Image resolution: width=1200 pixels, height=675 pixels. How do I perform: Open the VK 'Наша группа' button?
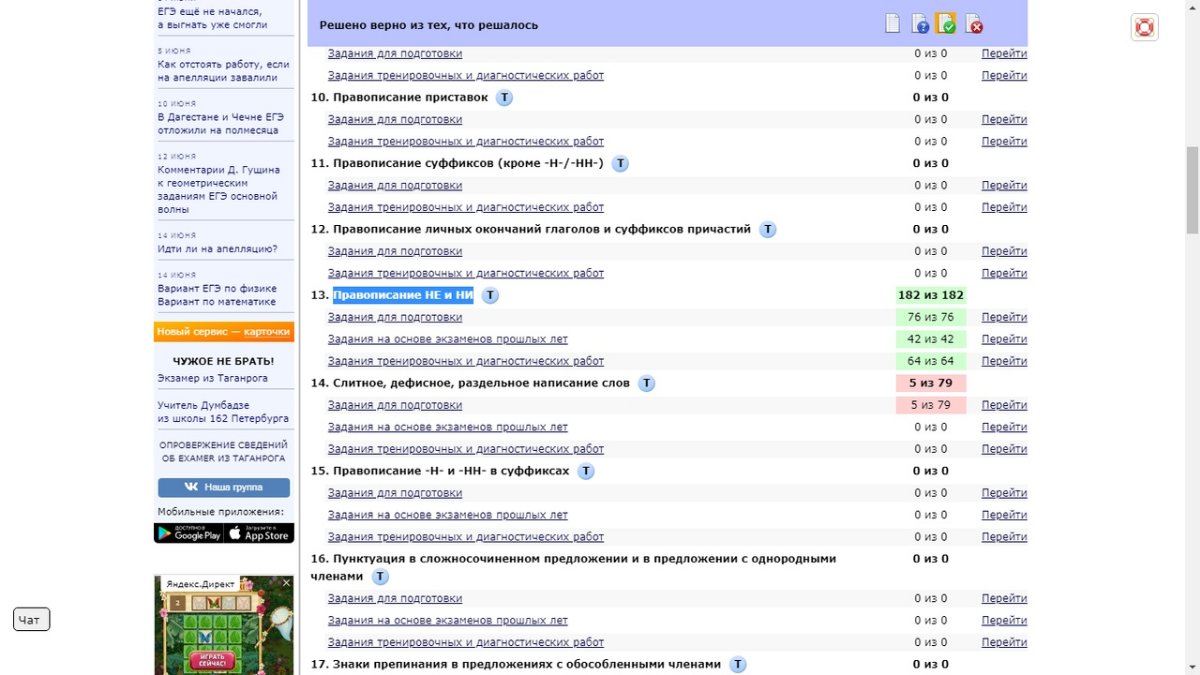point(224,487)
